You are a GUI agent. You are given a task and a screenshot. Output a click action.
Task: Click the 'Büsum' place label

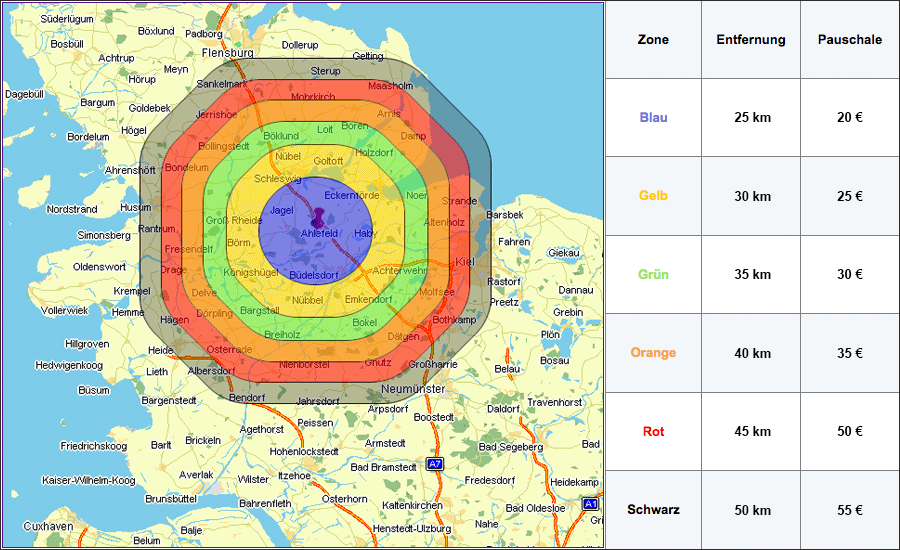[x=94, y=390]
